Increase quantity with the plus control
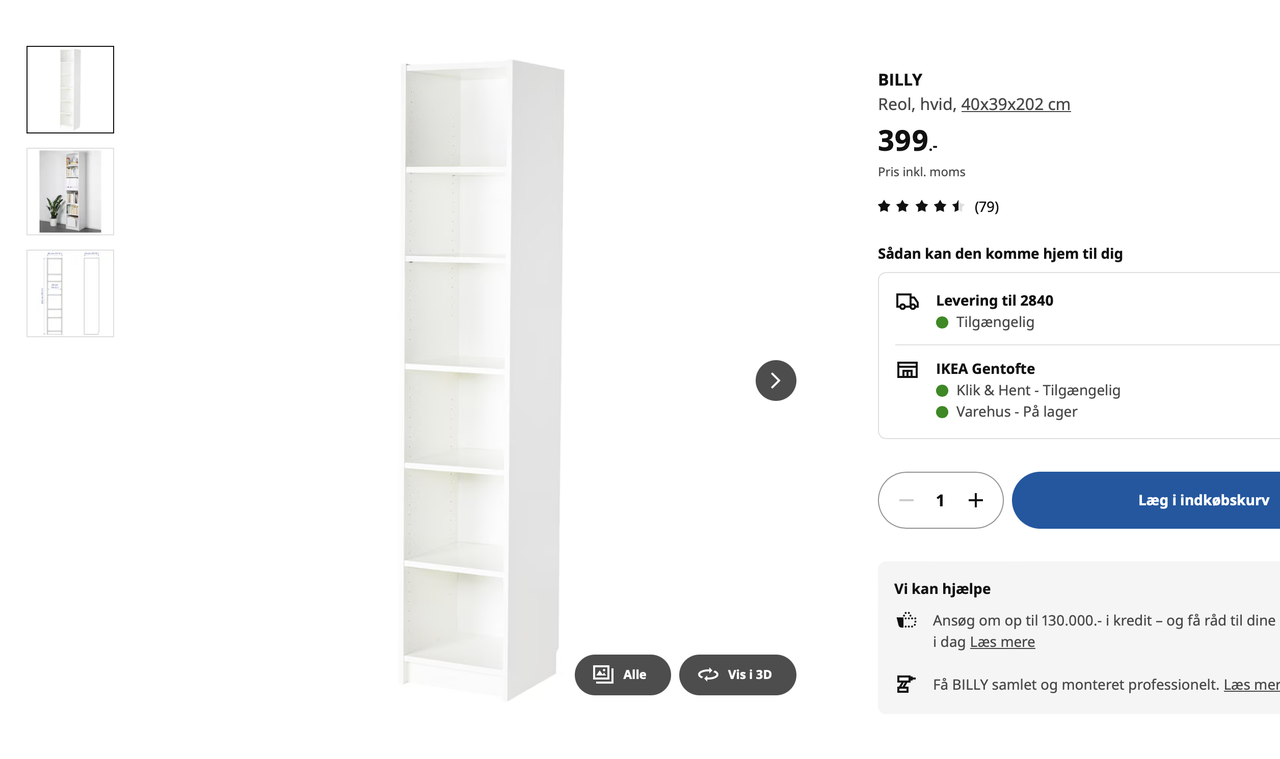This screenshot has width=1280, height=759. pyautogui.click(x=975, y=500)
